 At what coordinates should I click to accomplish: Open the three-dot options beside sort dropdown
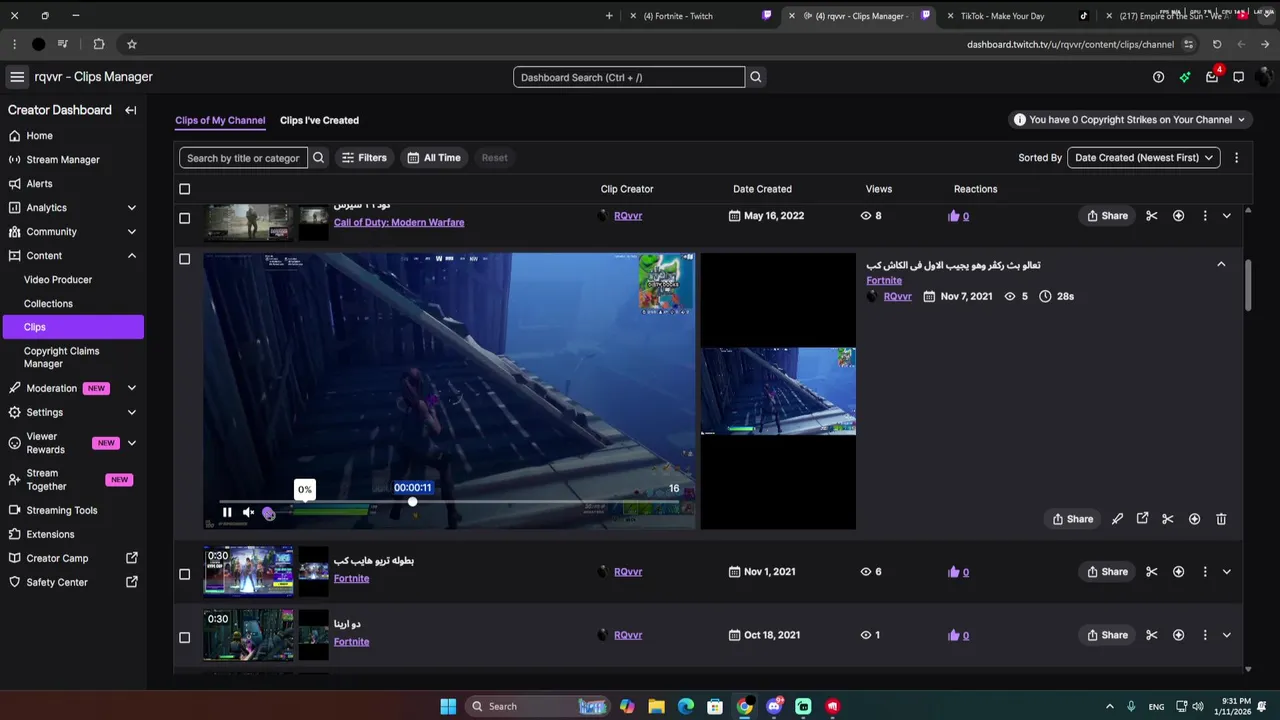click(1236, 158)
